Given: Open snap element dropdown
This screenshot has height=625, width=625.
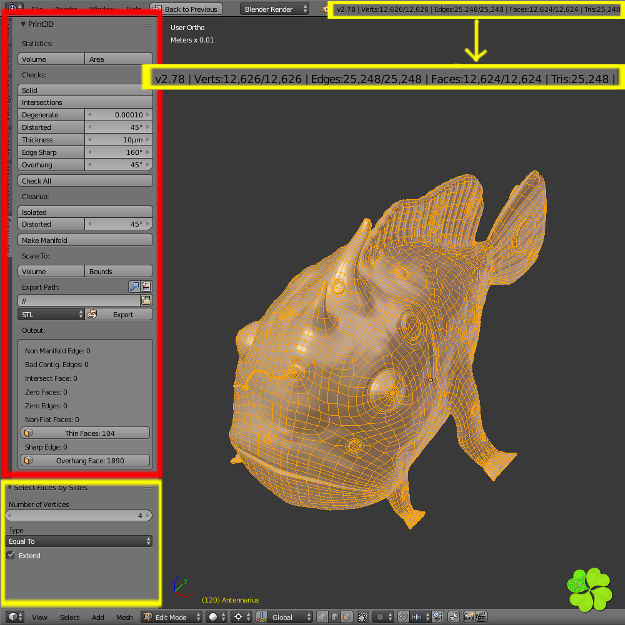Looking at the screenshot, I should pos(420,617).
